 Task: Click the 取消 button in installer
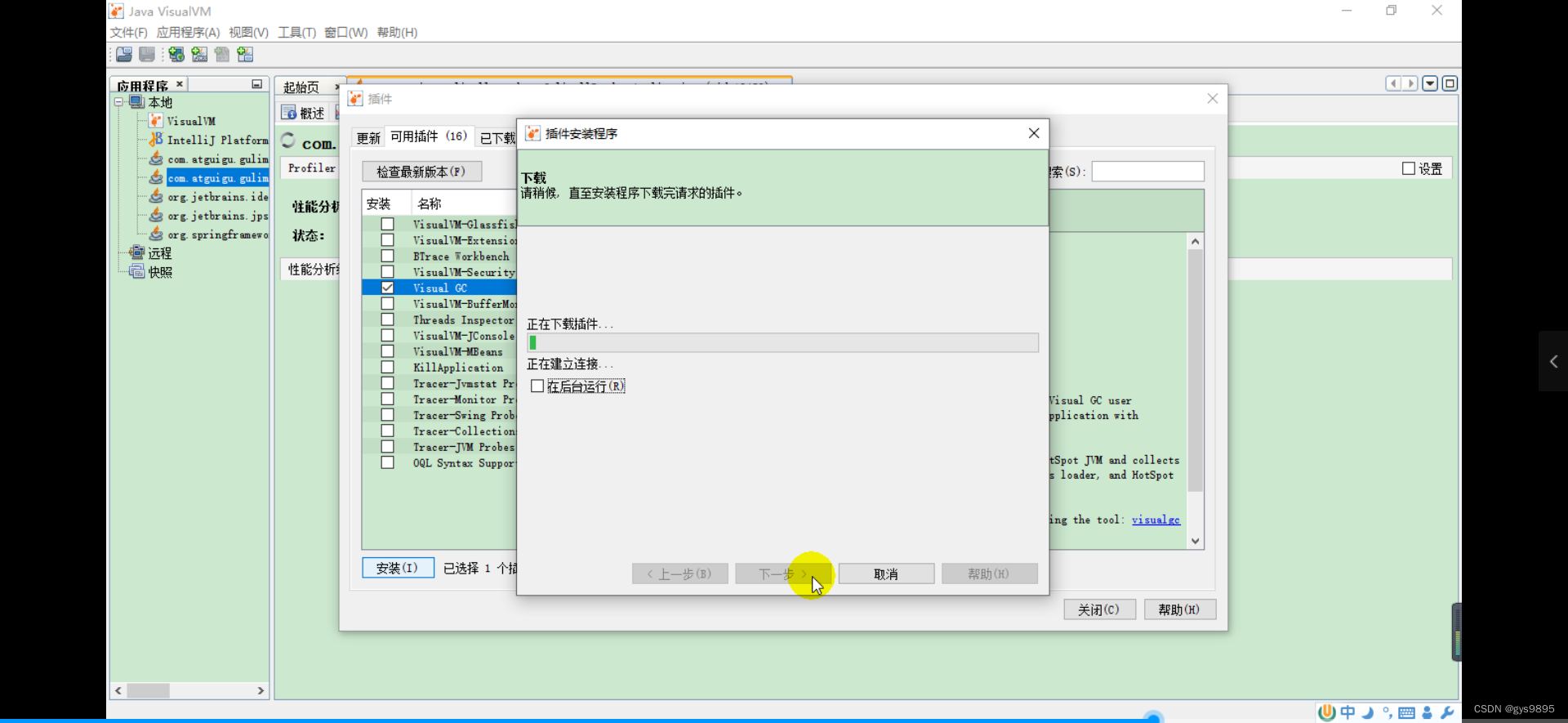click(886, 573)
